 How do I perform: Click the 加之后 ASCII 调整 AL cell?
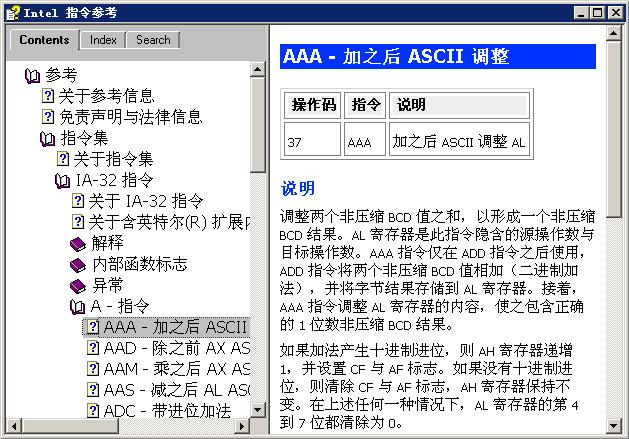[459, 139]
